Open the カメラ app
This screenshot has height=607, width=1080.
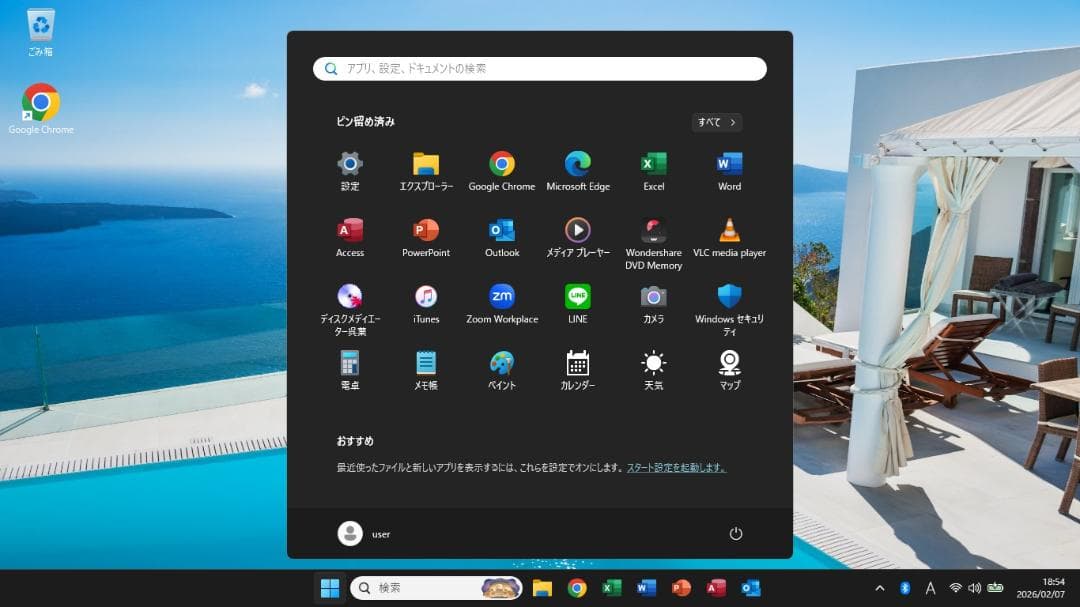point(653,297)
